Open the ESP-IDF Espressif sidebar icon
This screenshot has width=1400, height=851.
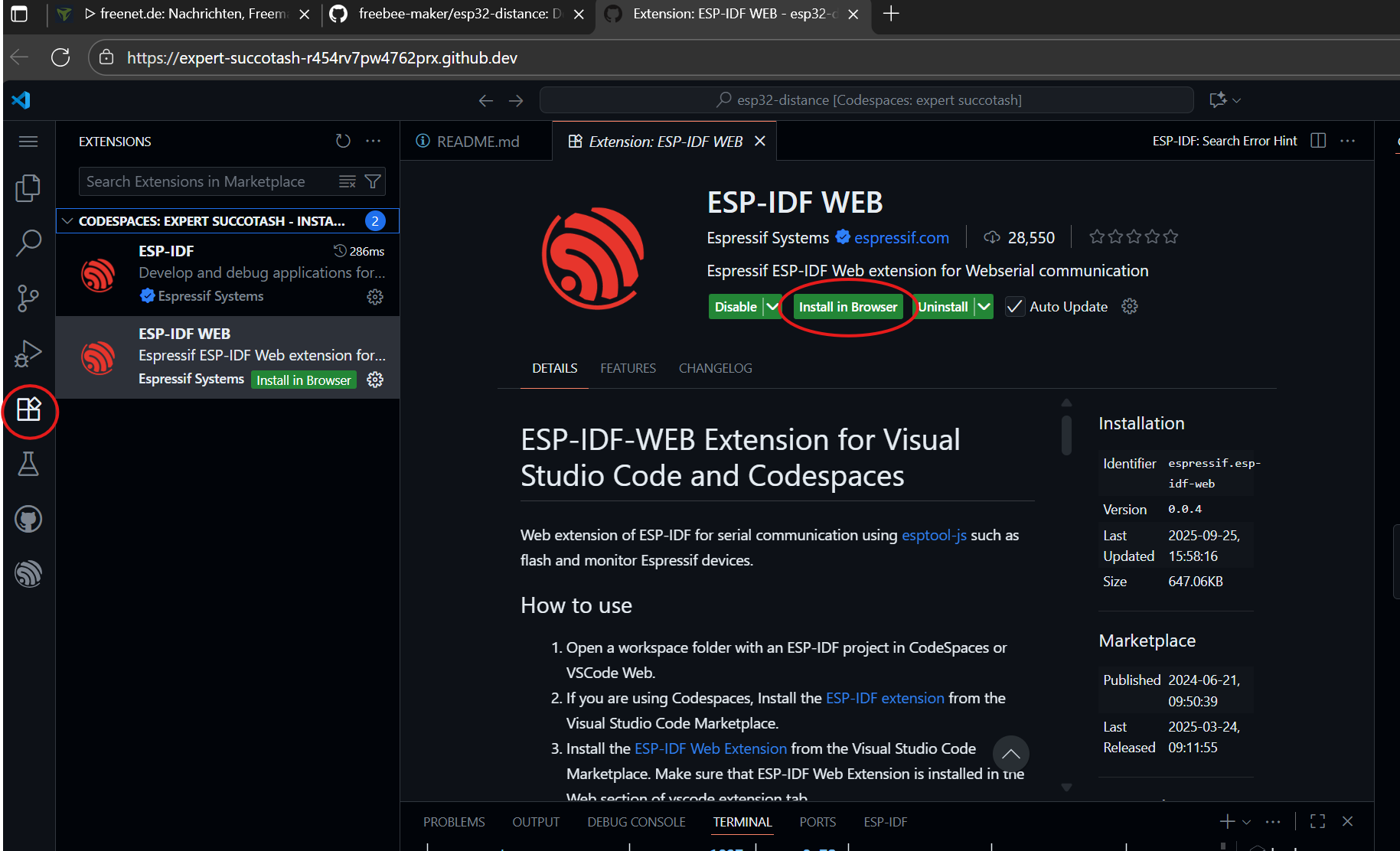tap(28, 574)
